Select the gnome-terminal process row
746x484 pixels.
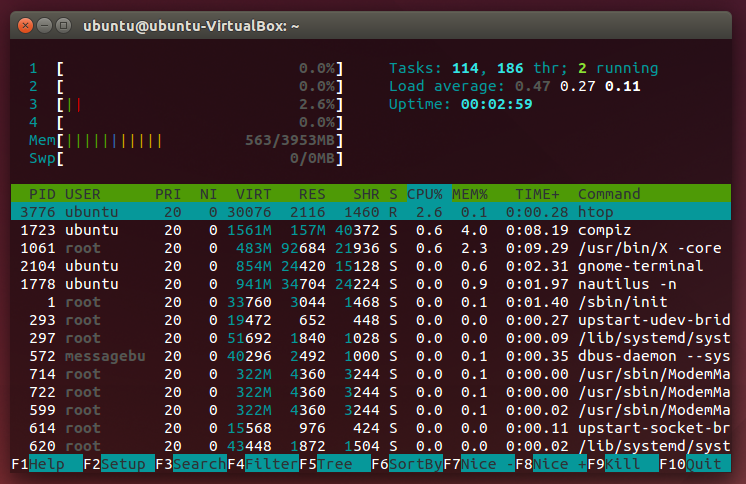(371, 266)
